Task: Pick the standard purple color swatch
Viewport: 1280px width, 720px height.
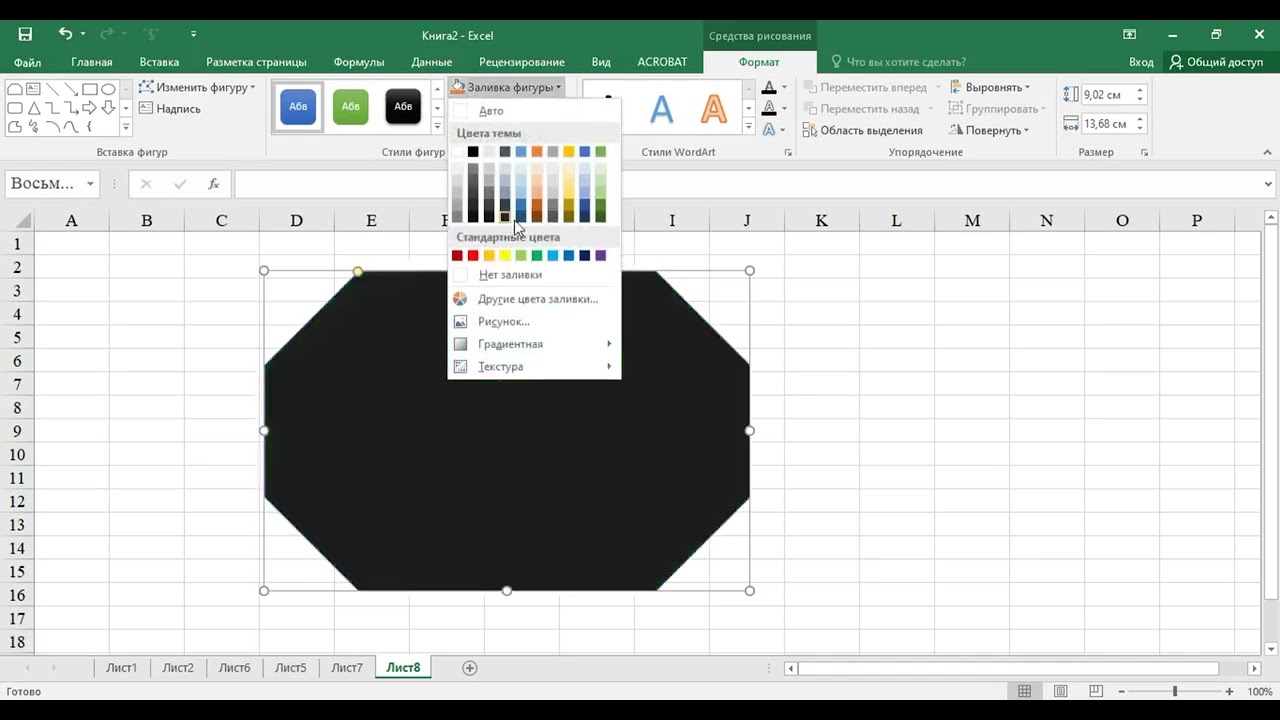Action: tap(601, 256)
